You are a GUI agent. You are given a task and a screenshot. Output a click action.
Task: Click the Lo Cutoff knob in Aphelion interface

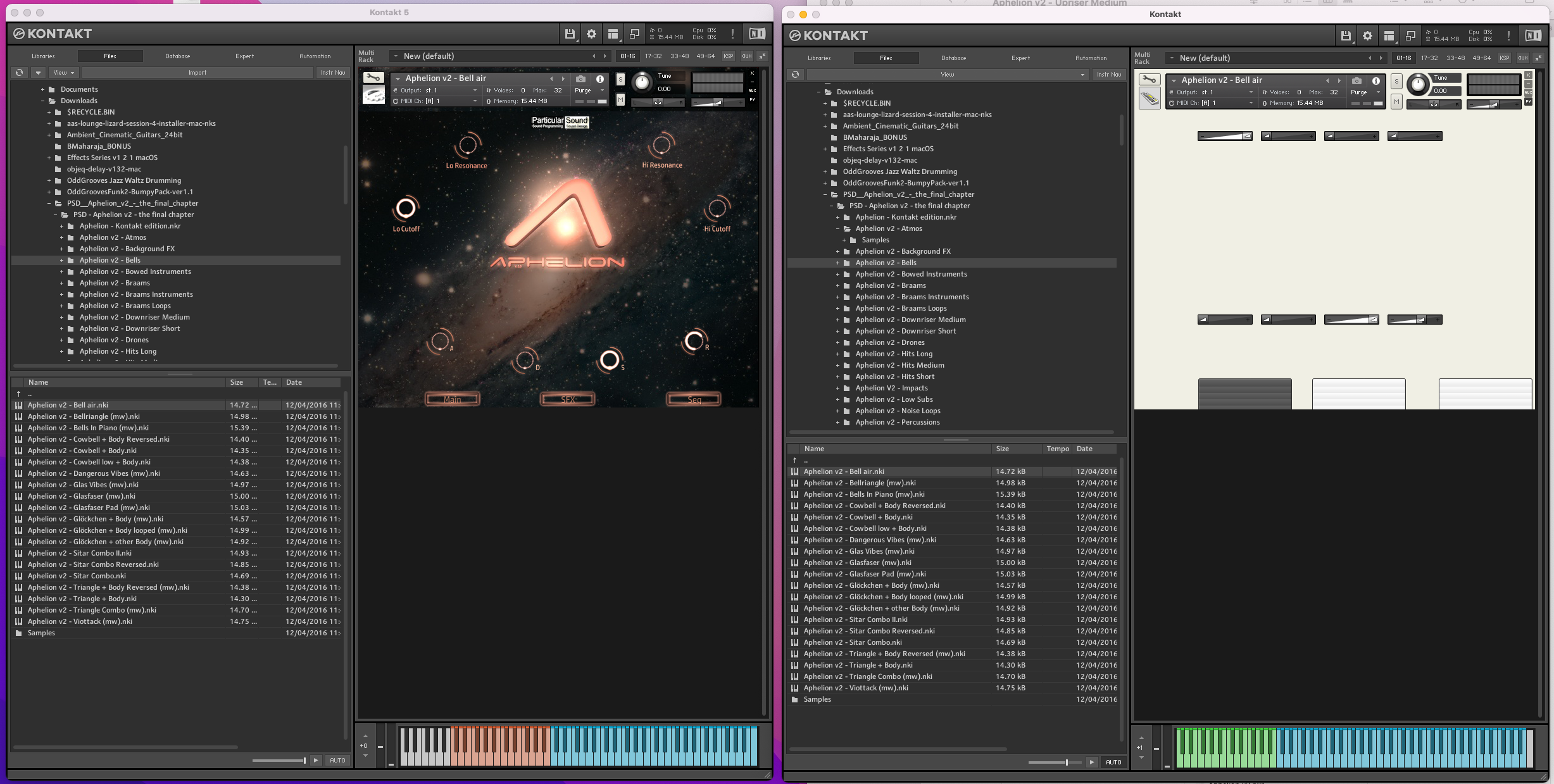406,208
